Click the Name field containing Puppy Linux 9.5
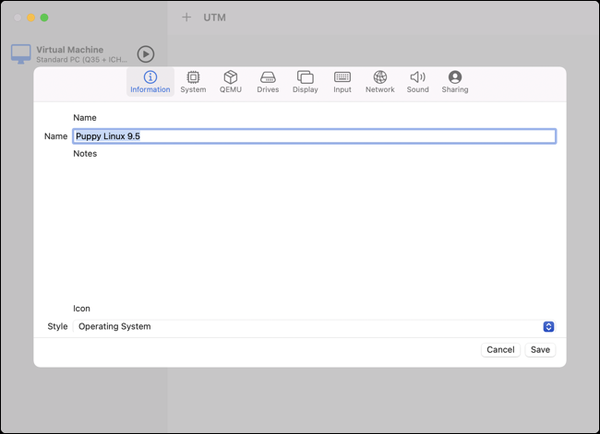 point(313,136)
